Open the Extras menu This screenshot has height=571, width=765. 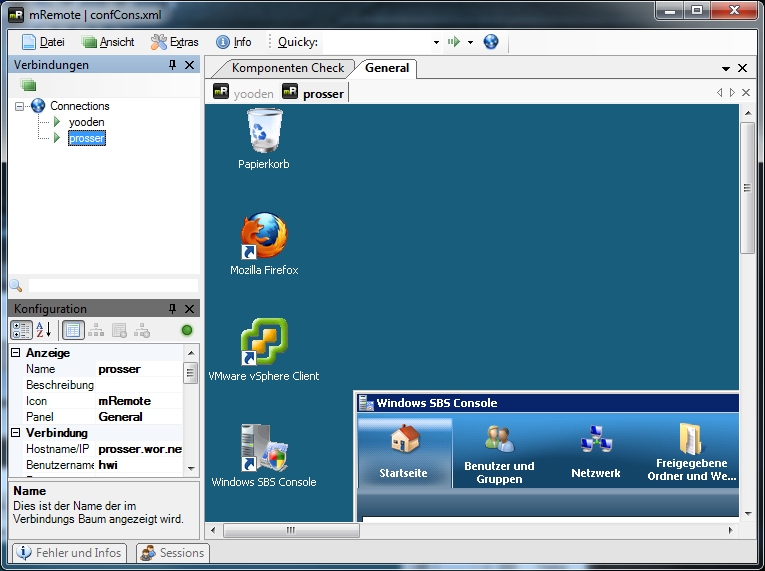click(x=175, y=42)
